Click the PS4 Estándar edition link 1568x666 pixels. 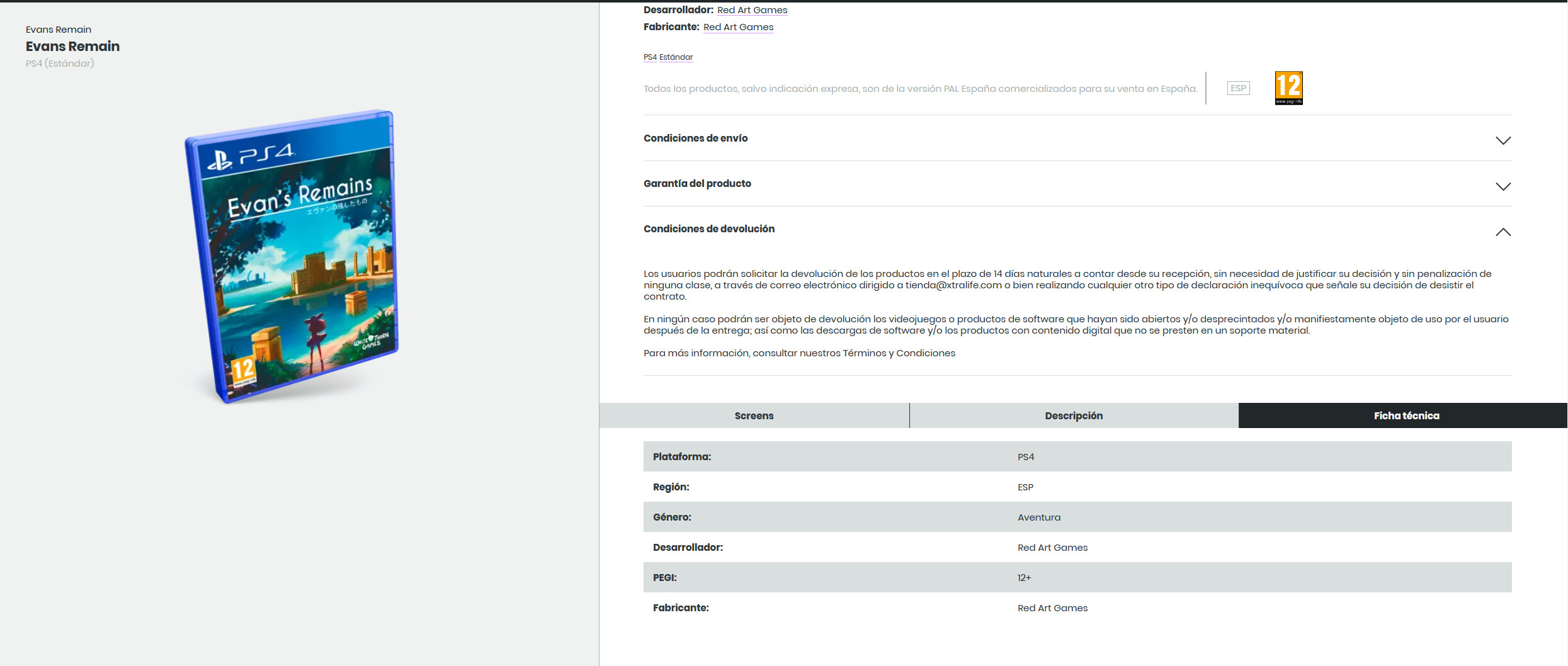pyautogui.click(x=668, y=57)
